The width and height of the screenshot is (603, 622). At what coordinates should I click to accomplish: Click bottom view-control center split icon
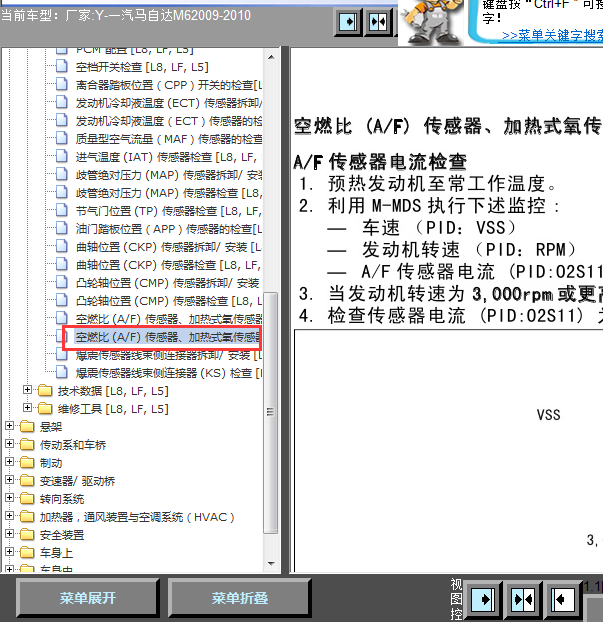click(x=523, y=599)
